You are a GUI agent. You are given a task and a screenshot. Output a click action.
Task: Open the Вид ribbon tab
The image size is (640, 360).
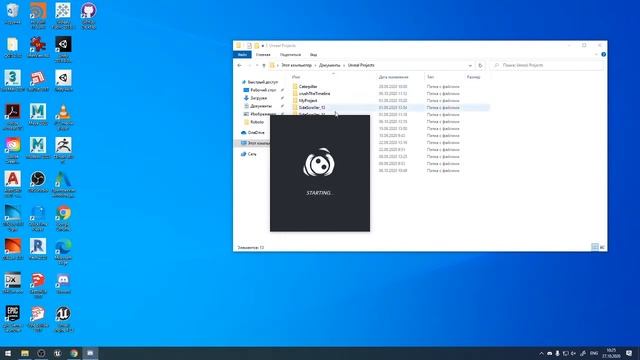[x=313, y=54]
